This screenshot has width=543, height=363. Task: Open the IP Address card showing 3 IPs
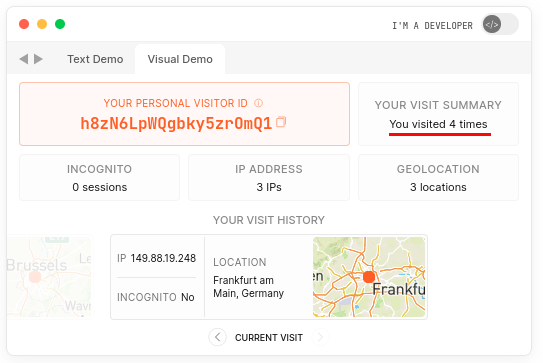269,177
